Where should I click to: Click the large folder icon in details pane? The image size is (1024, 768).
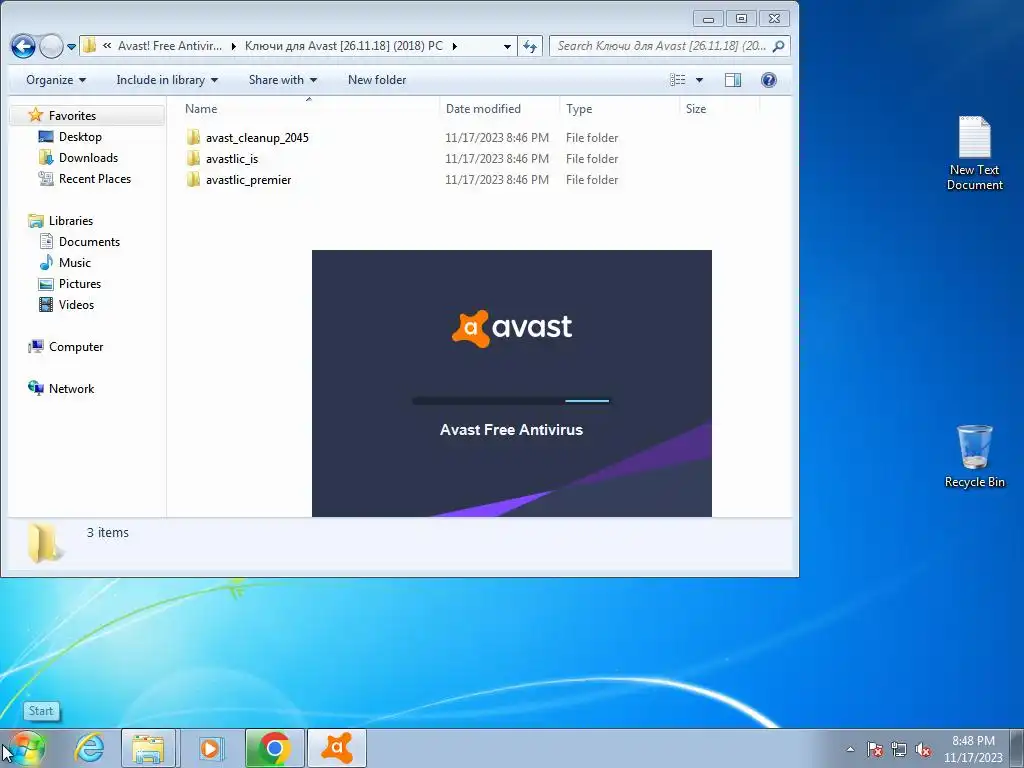[44, 543]
